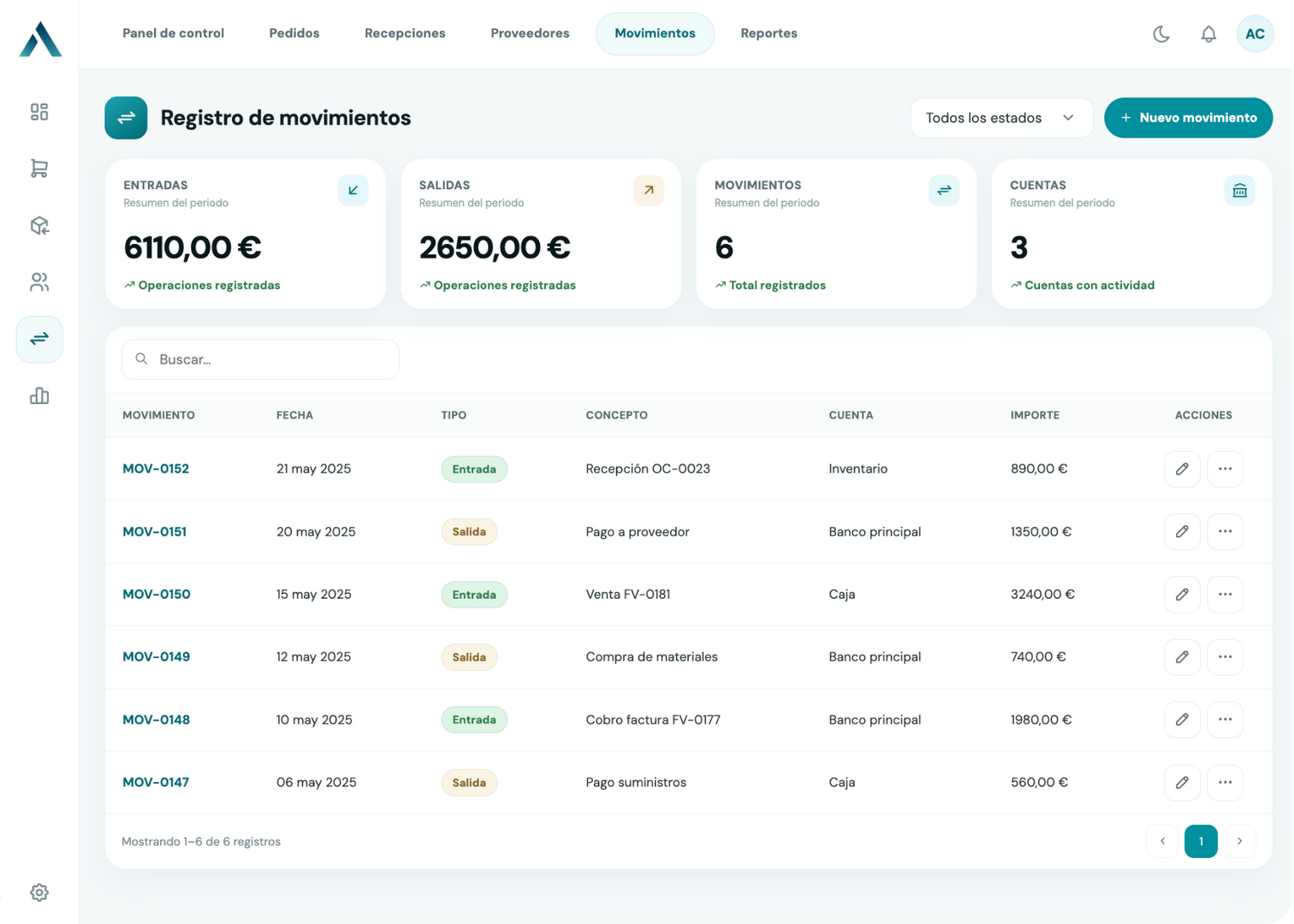Open the AC user avatar menu
This screenshot has height=924, width=1294.
click(x=1255, y=34)
